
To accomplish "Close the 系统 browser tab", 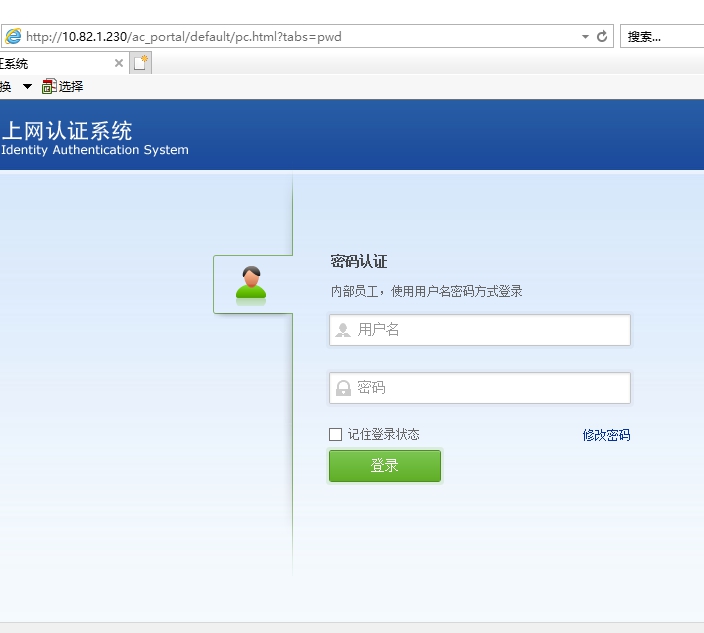I will click(119, 63).
